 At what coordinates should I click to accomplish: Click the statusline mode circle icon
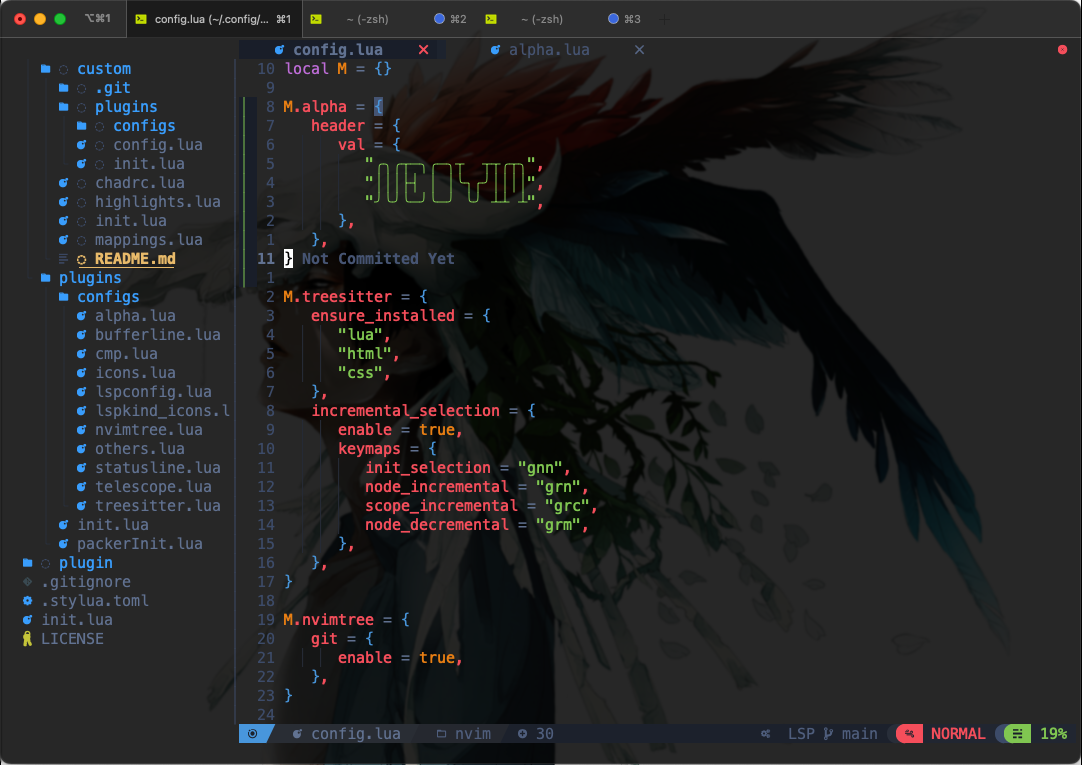pyautogui.click(x=253, y=734)
